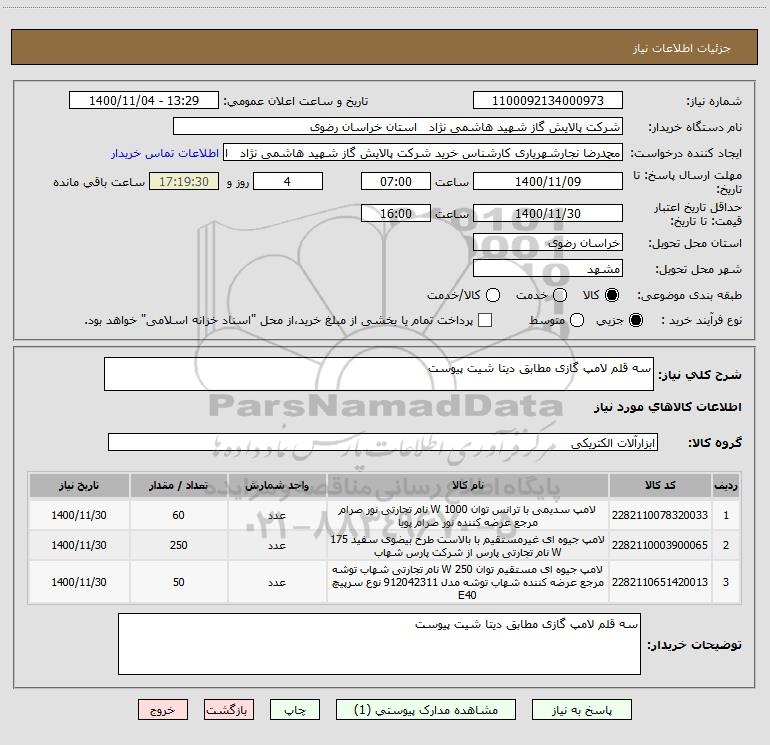The width and height of the screenshot is (770, 745).
Task: Open مشاهده مدارک پیوستی (1) button
Action: (x=426, y=710)
